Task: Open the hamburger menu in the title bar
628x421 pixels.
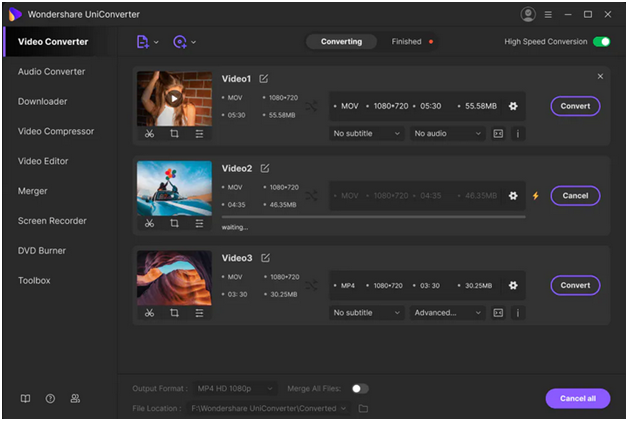Action: click(x=548, y=14)
